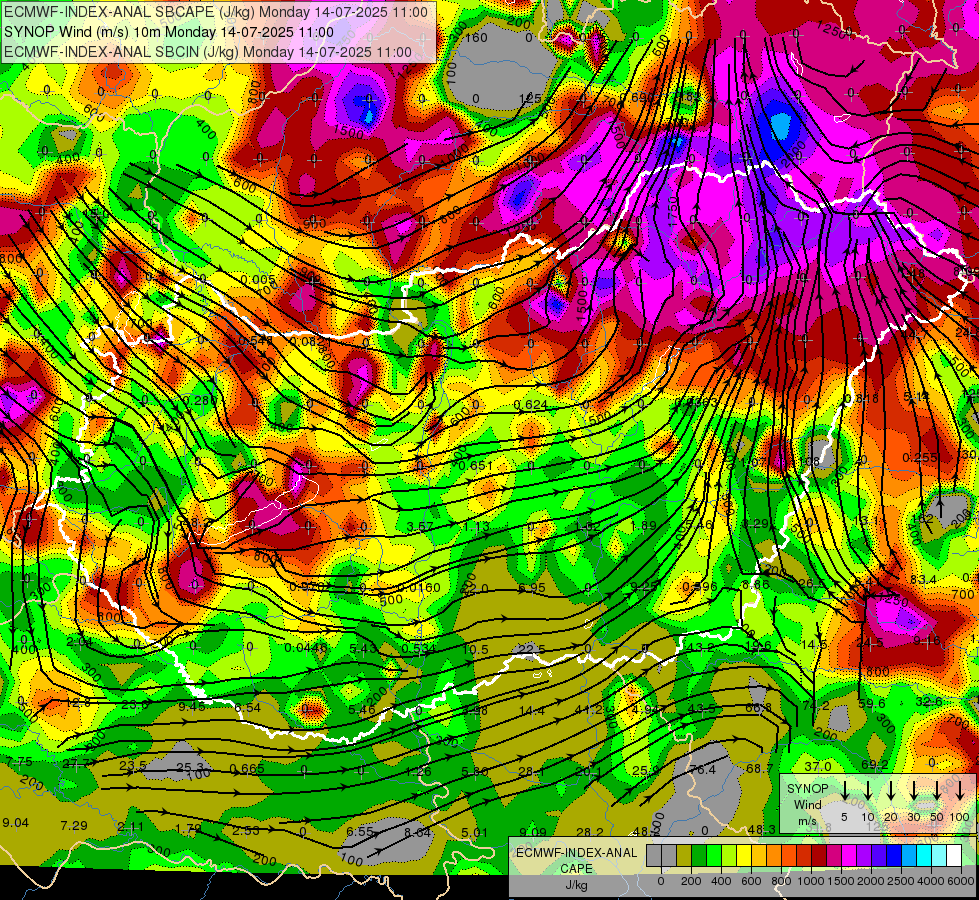
Task: Pick the lime yellow-green CAPE legend swatch
Action: (729, 856)
